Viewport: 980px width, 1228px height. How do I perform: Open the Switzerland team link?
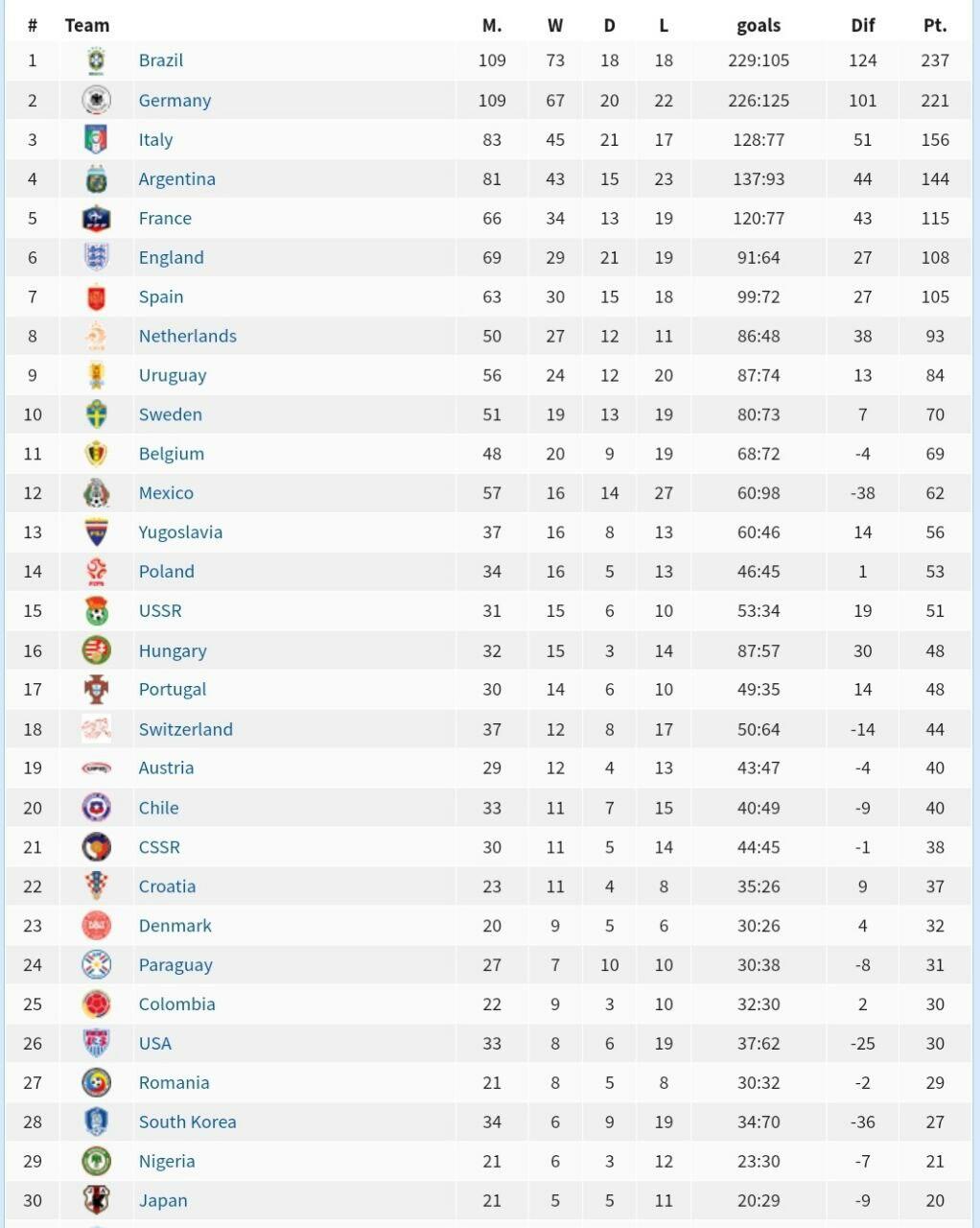(x=186, y=729)
